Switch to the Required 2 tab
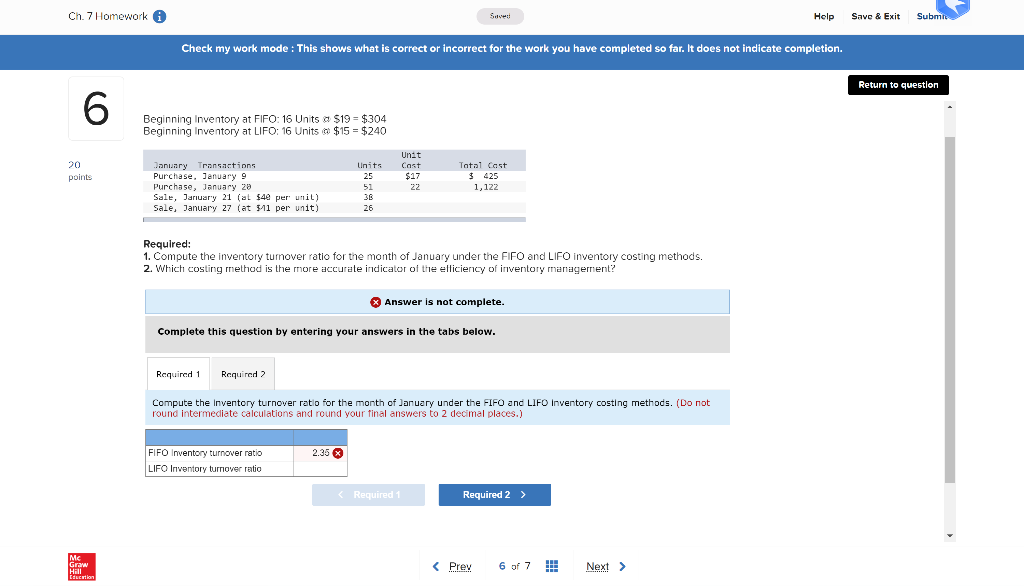 pos(242,373)
